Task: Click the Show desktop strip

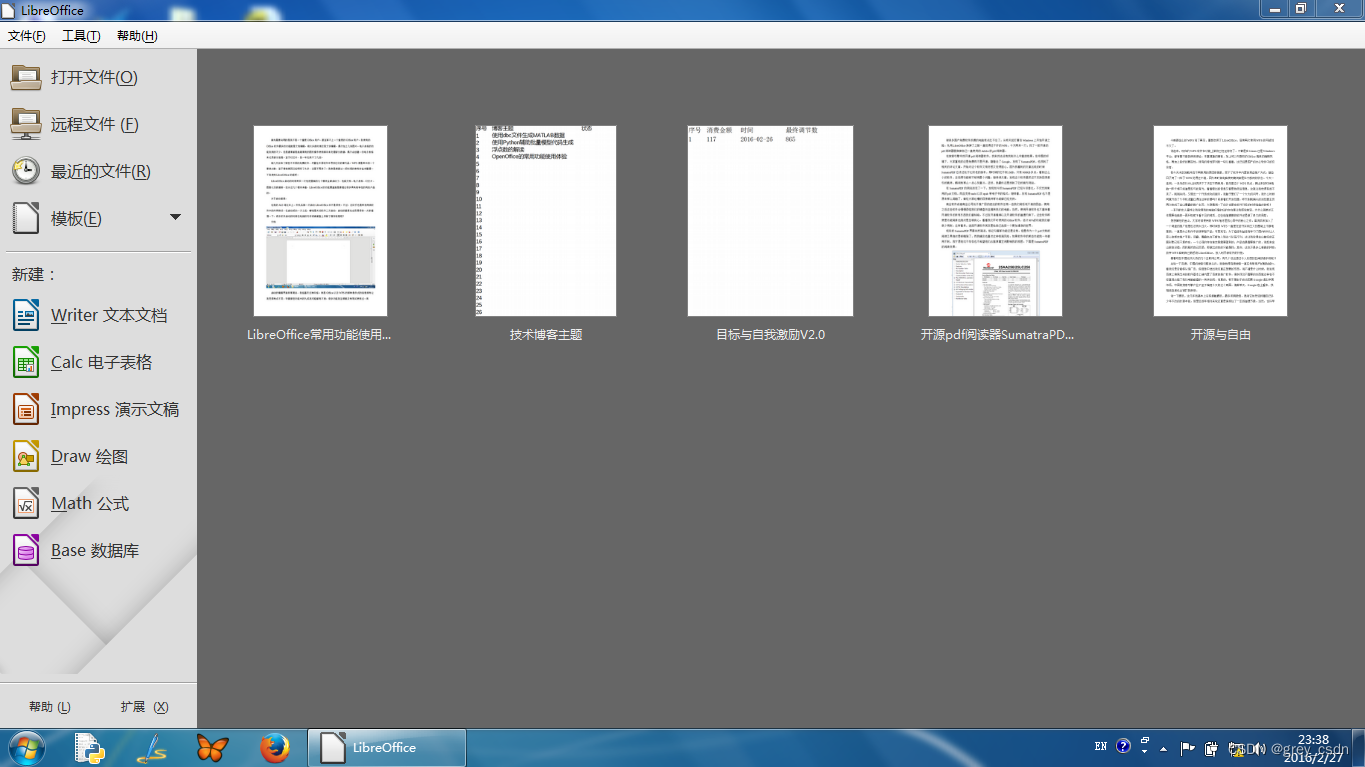Action: click(1358, 748)
